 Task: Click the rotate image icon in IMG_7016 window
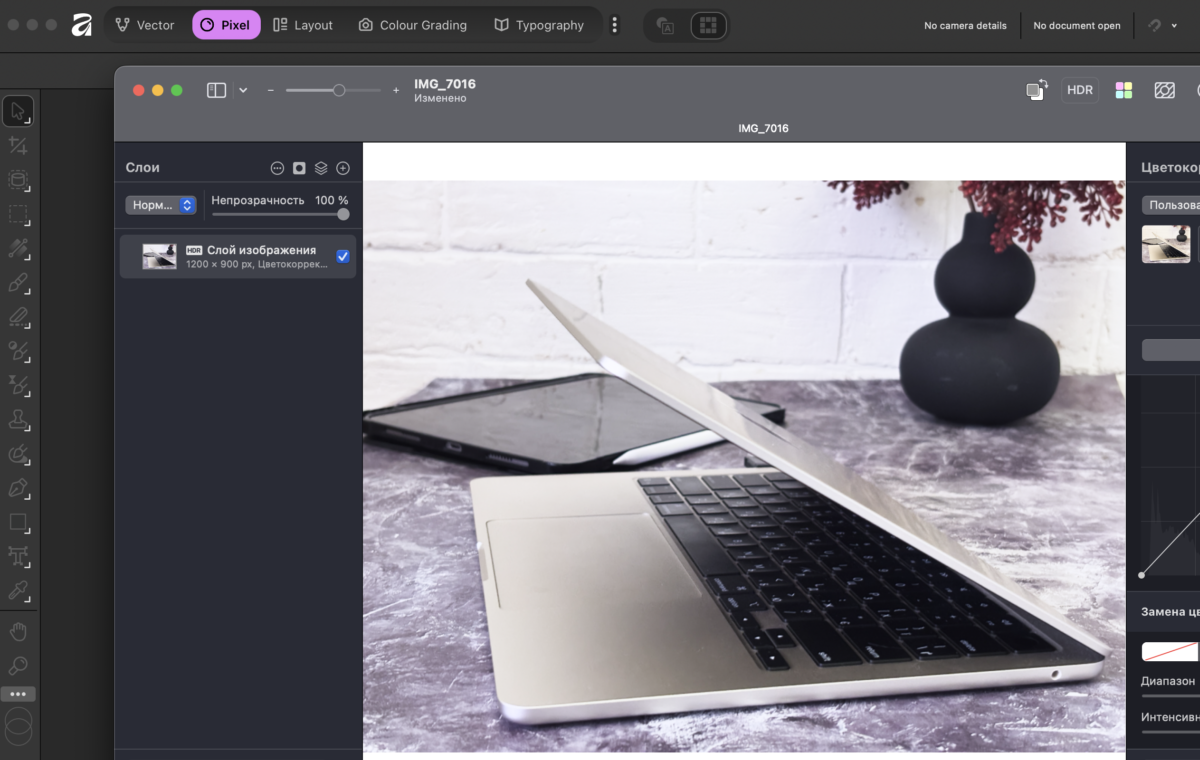(1037, 90)
